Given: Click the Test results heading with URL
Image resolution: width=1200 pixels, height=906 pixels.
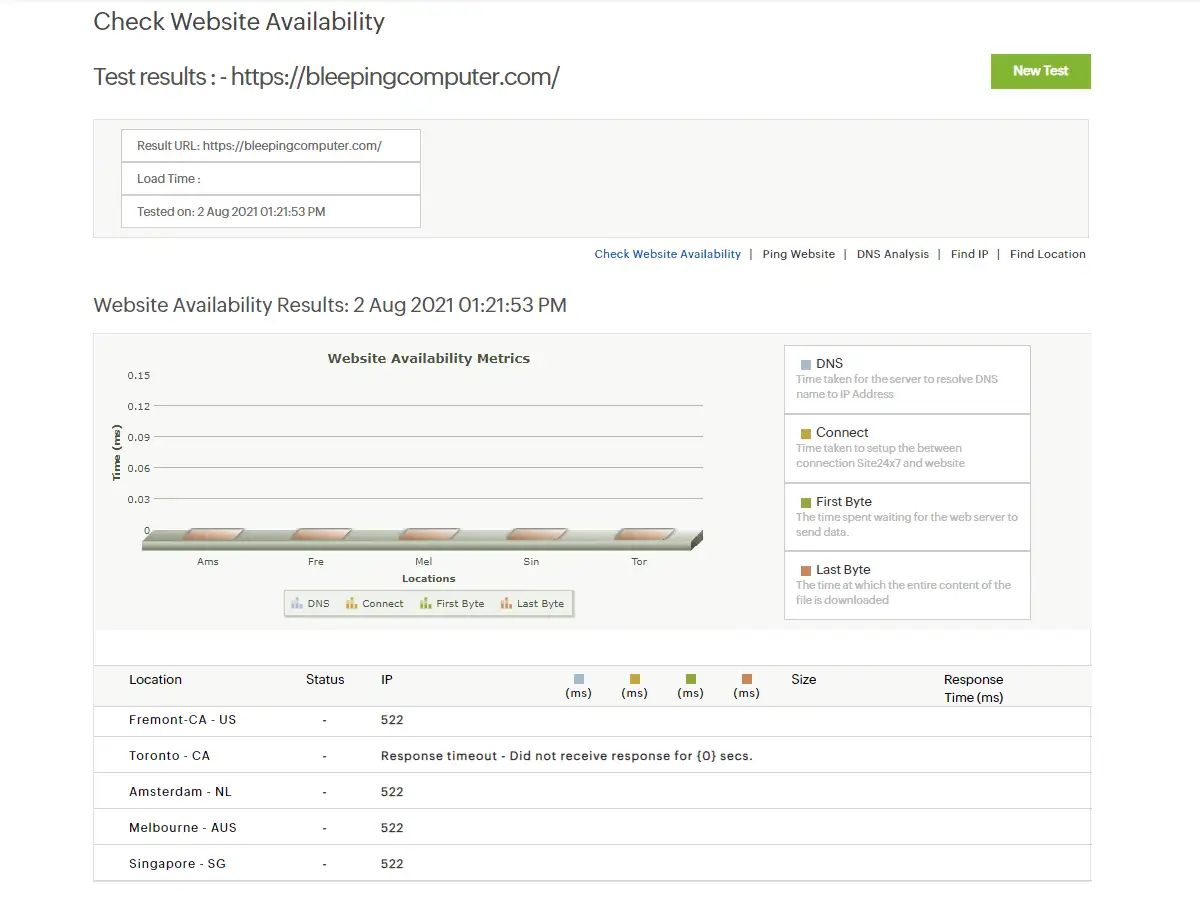Looking at the screenshot, I should click(x=326, y=77).
